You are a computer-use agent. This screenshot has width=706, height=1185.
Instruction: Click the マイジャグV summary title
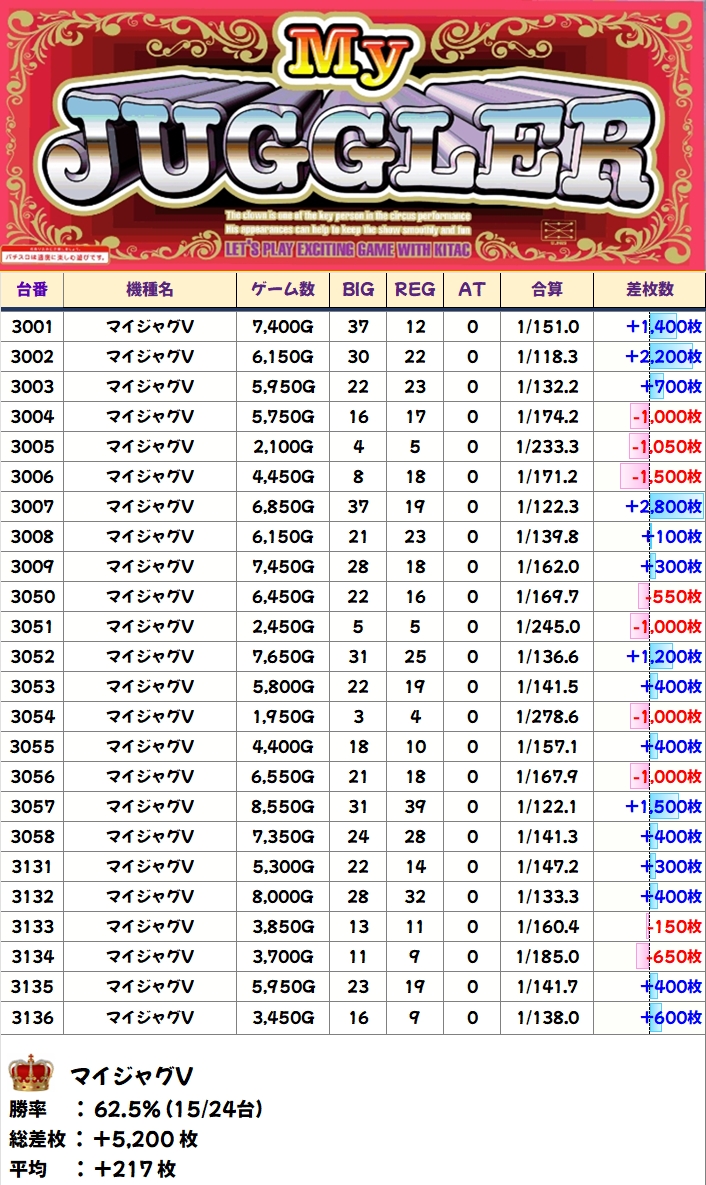(132, 1076)
